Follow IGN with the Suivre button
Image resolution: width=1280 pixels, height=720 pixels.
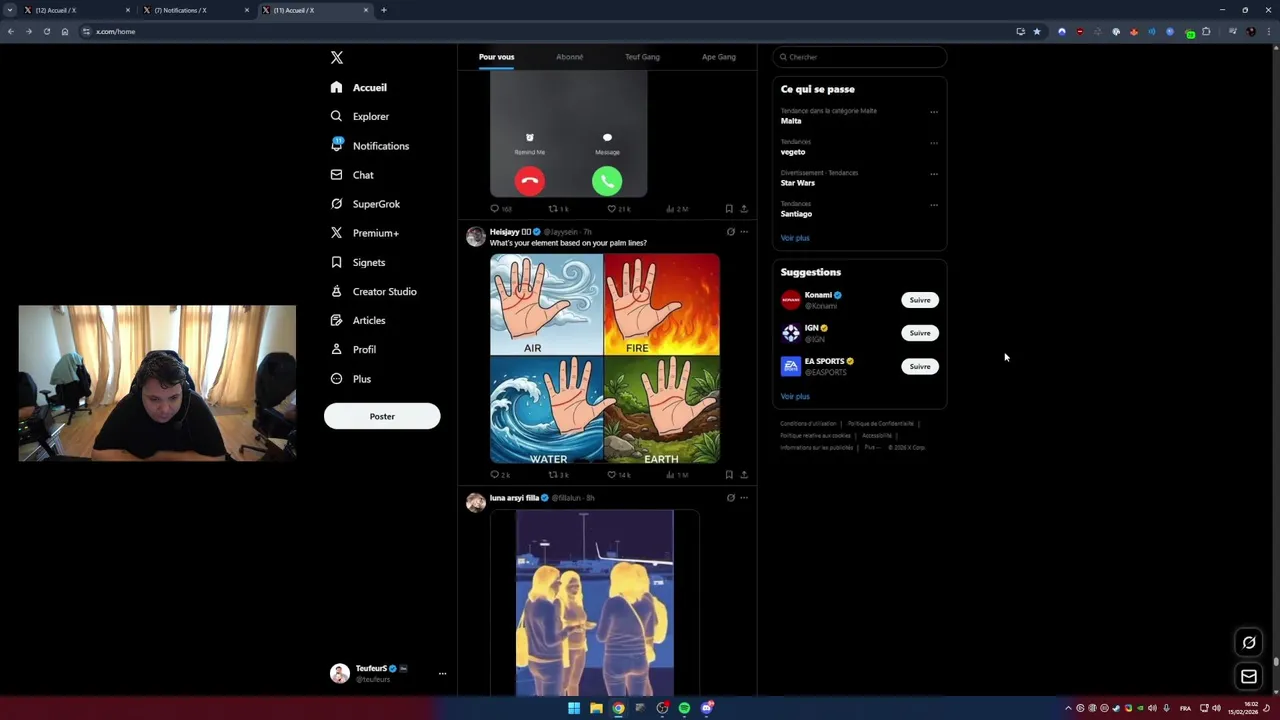pos(920,333)
